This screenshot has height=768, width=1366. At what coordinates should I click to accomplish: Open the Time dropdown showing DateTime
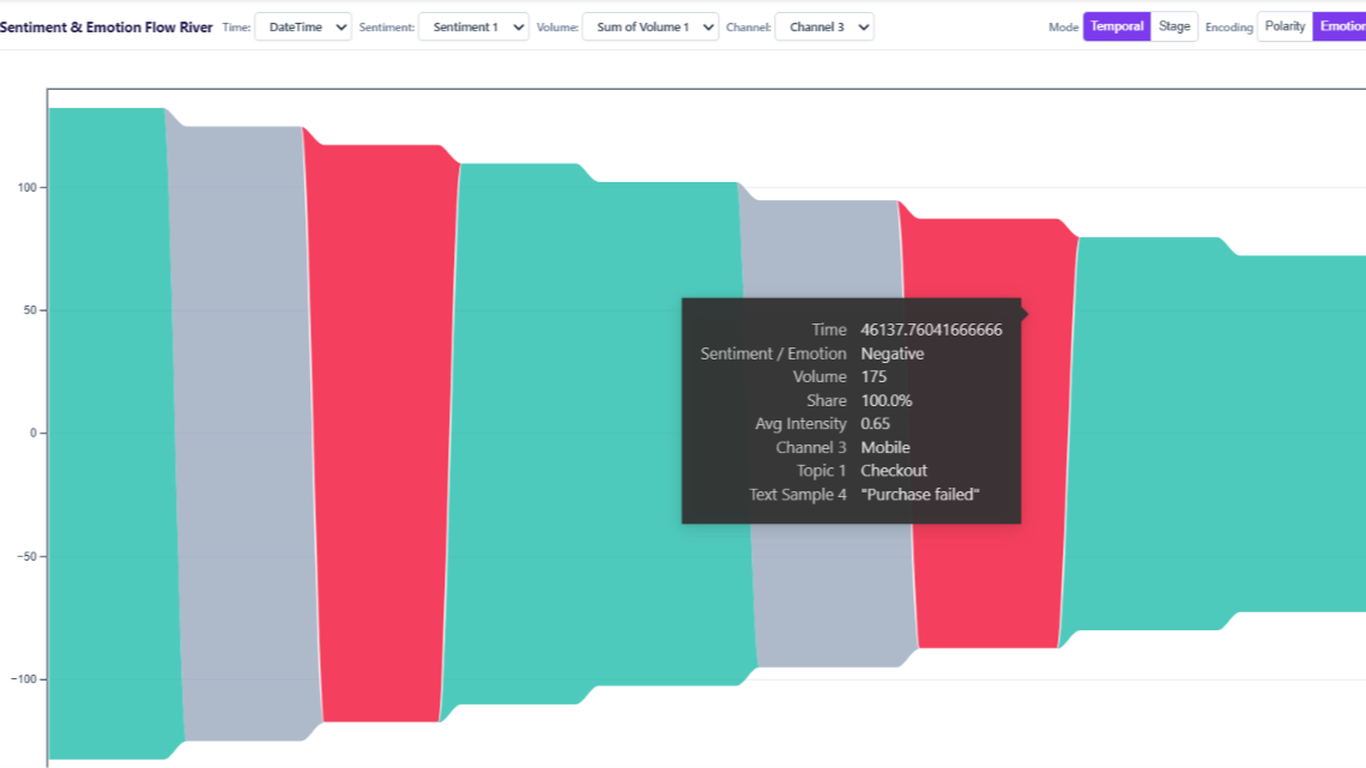pos(303,27)
